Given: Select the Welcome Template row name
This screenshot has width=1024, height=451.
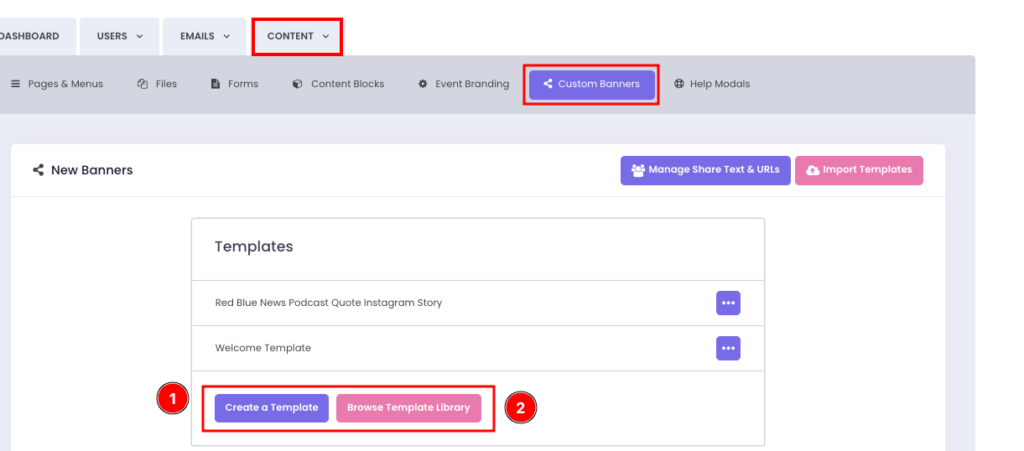Looking at the screenshot, I should (263, 348).
